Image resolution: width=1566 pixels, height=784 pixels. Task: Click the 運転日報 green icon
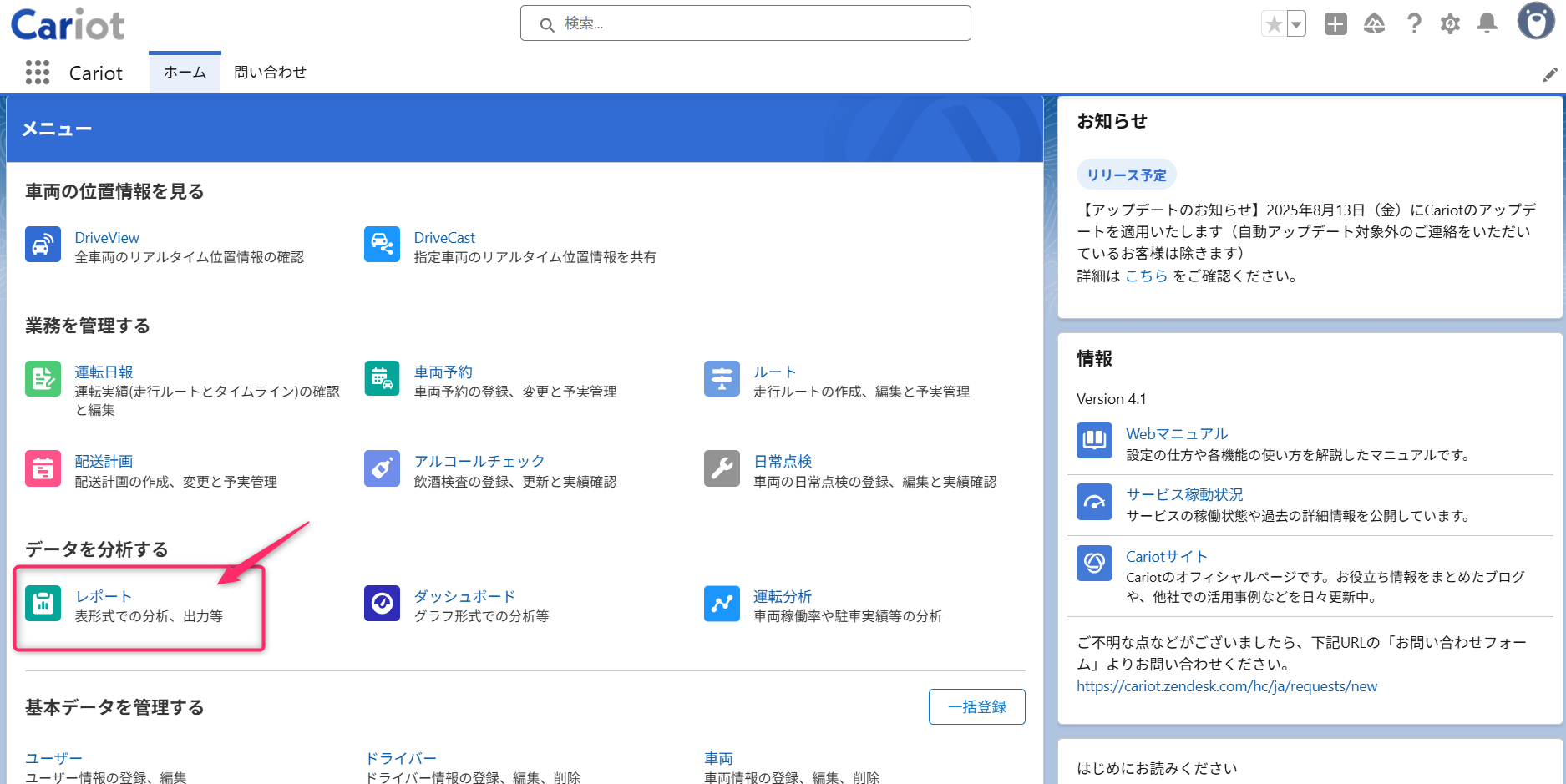tap(43, 378)
